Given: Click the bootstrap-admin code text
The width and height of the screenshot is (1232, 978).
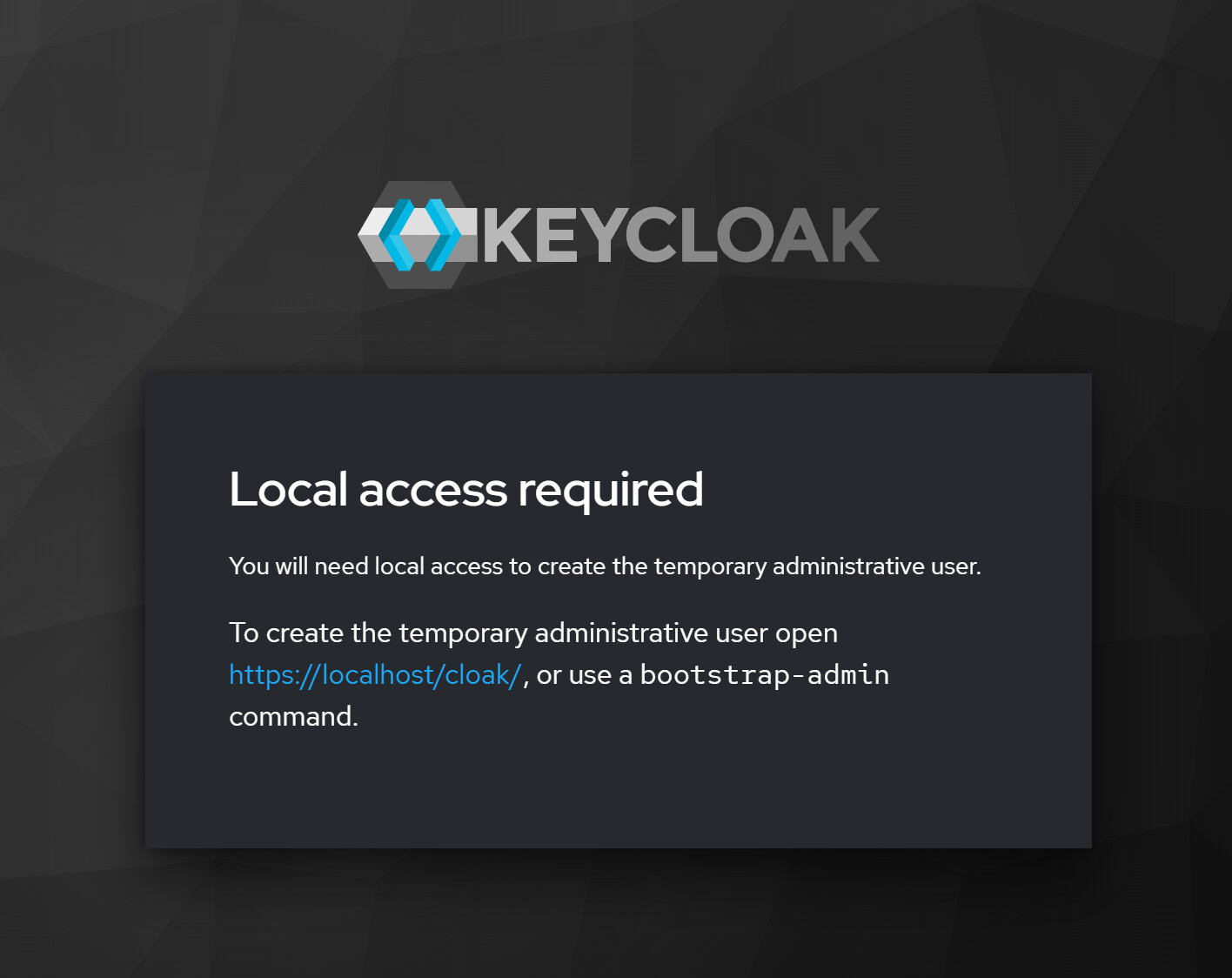Looking at the screenshot, I should coord(765,675).
